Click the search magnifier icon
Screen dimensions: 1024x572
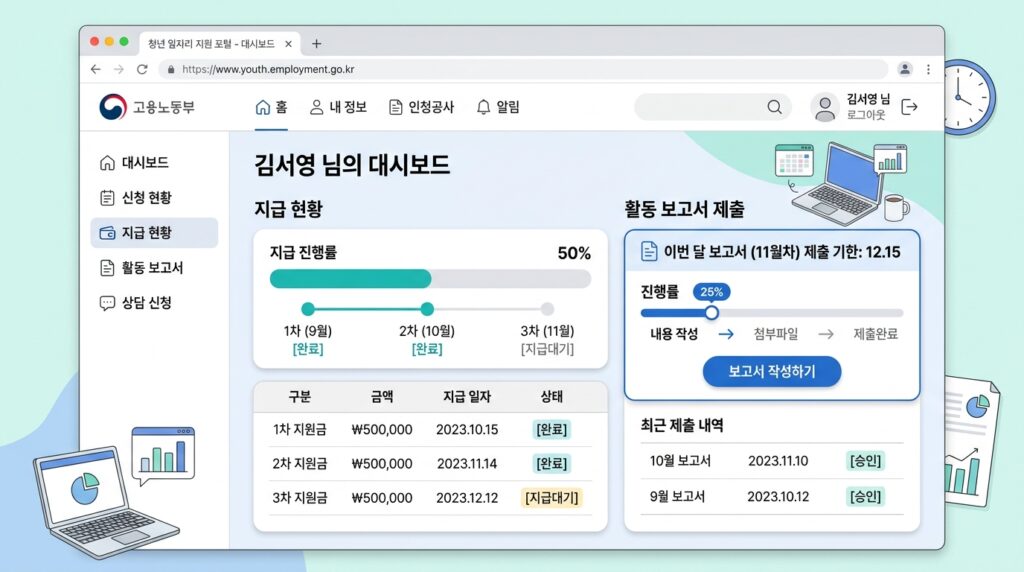[x=775, y=107]
